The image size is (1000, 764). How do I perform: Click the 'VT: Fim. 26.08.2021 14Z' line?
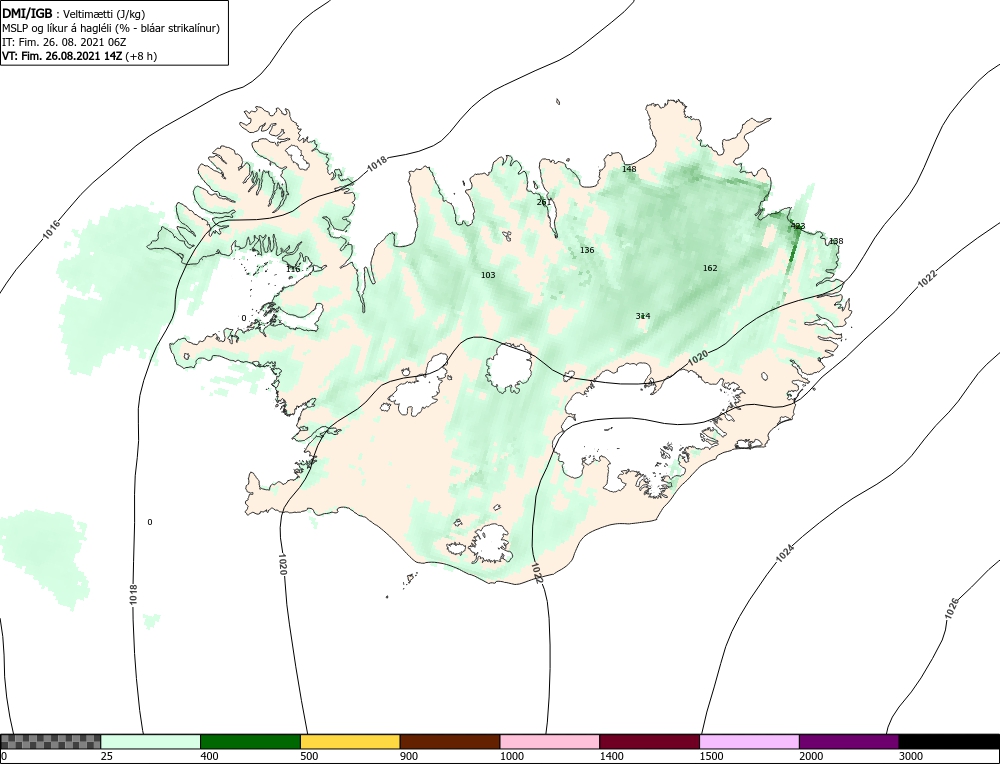tap(62, 56)
